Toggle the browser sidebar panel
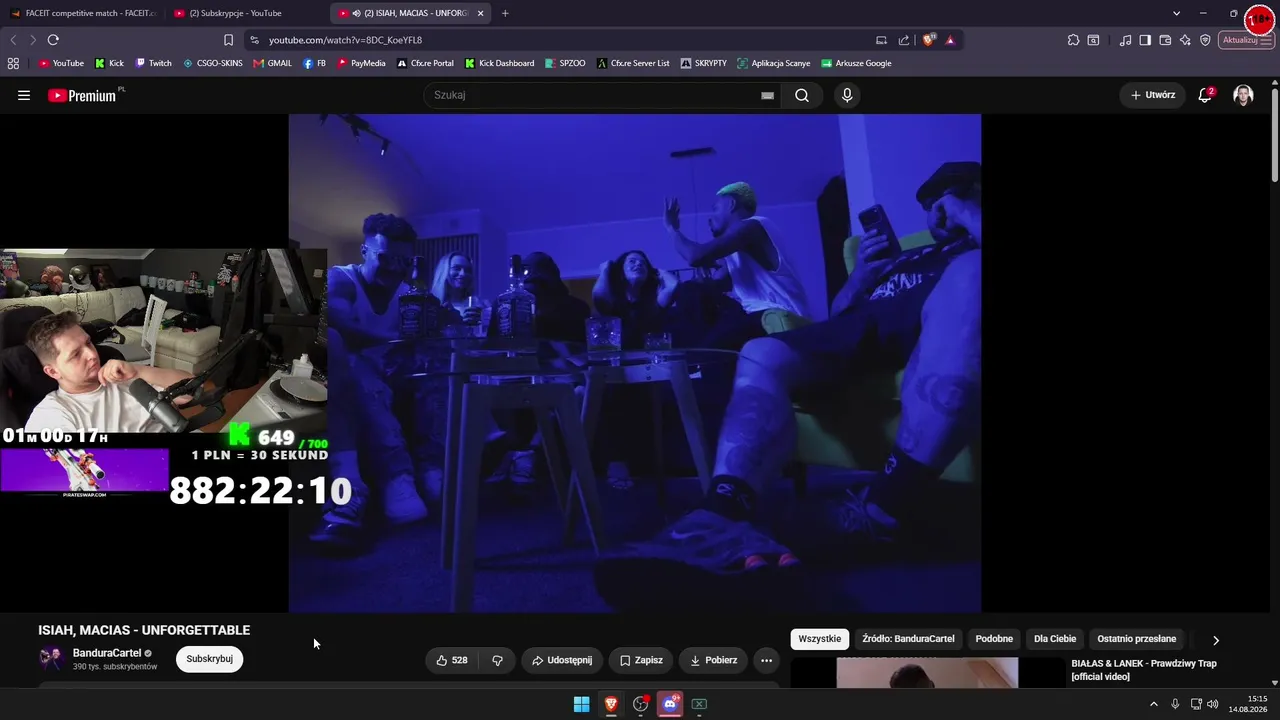The width and height of the screenshot is (1280, 720). [1145, 40]
